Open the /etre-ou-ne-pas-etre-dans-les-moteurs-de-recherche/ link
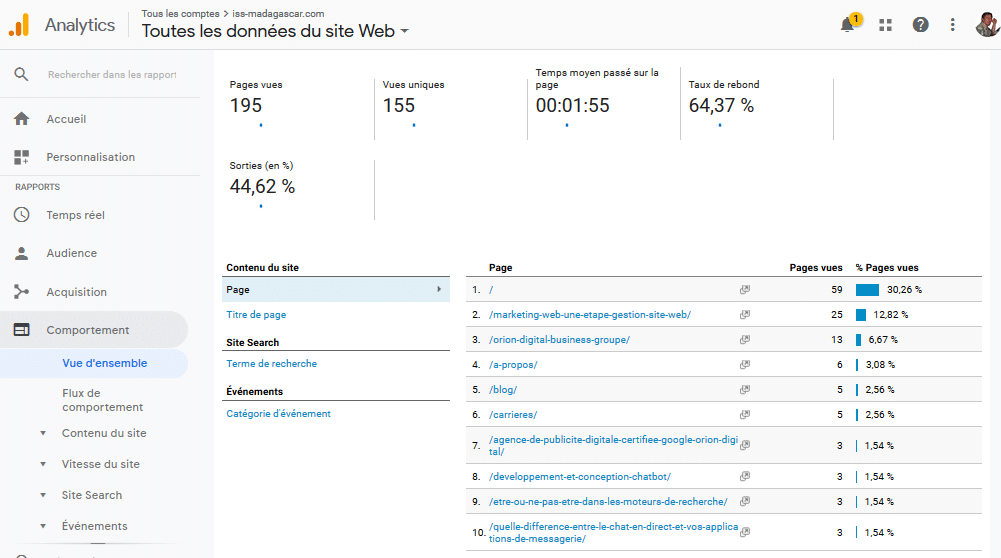1001x558 pixels. pyautogui.click(x=608, y=502)
